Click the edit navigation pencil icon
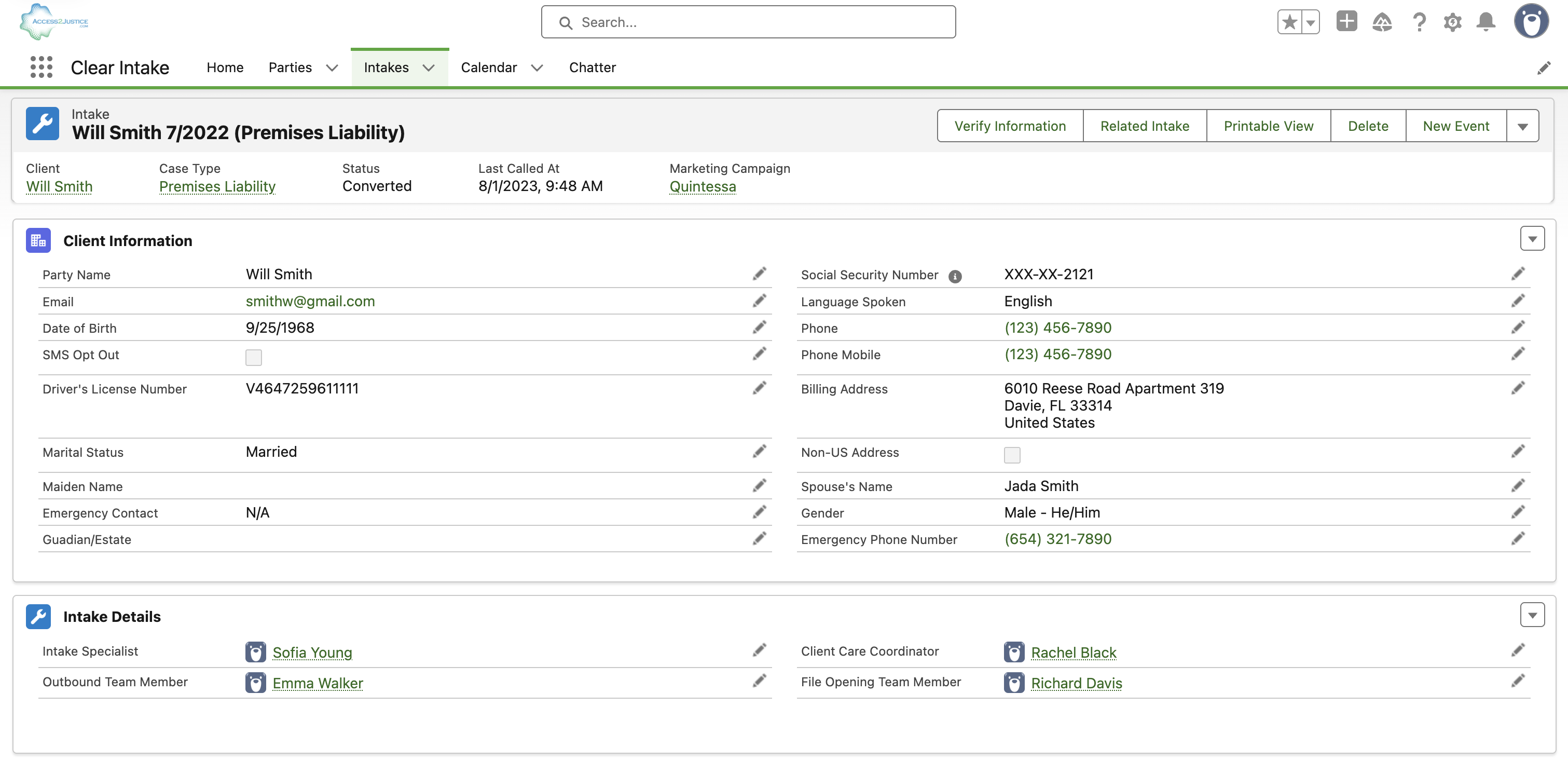 tap(1544, 67)
